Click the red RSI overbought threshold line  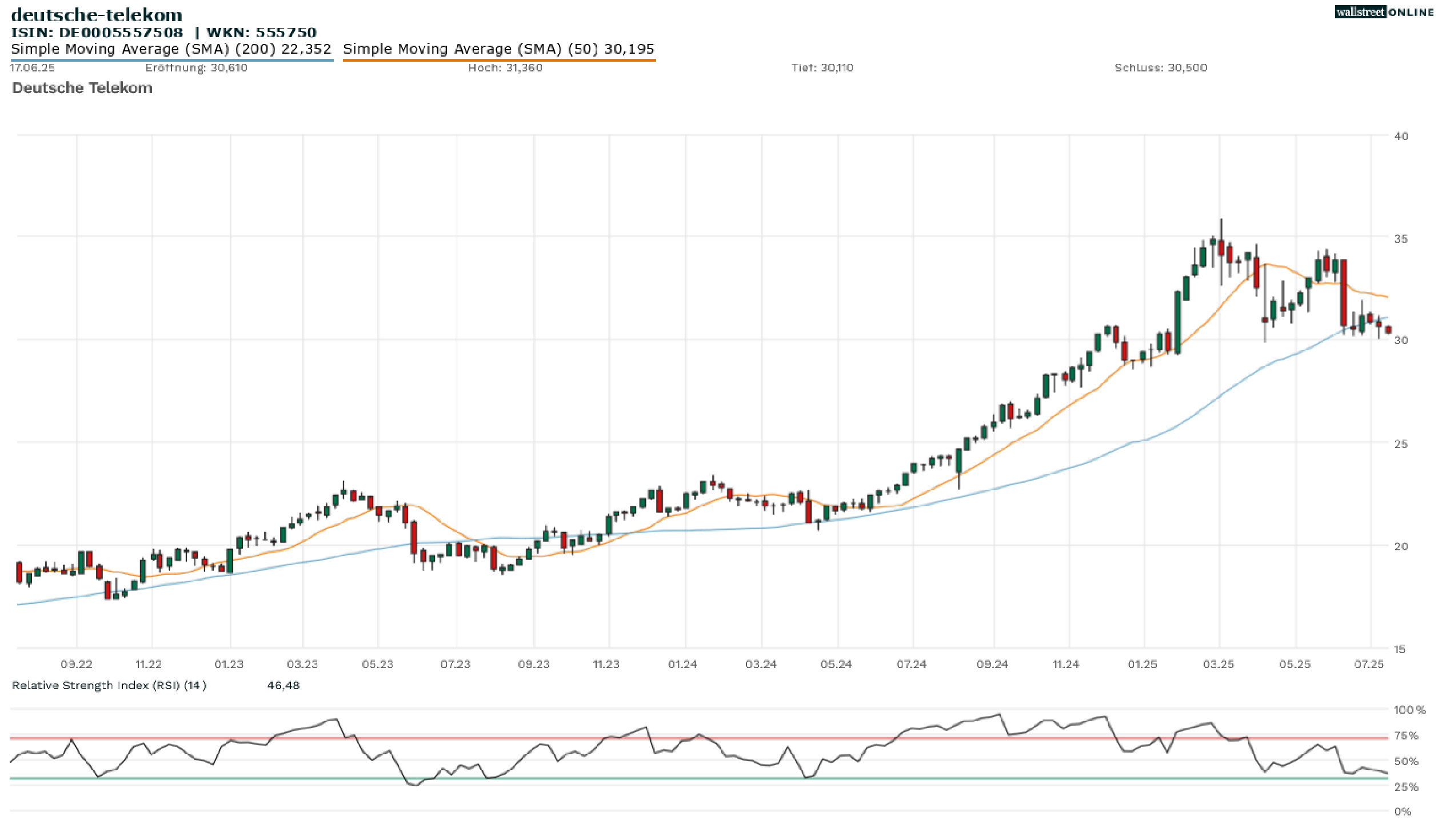pos(698,738)
